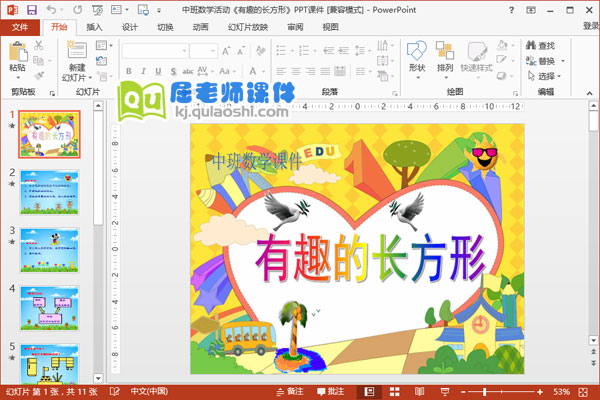
Task: Click the Paste clipboard icon
Action: coord(18,51)
